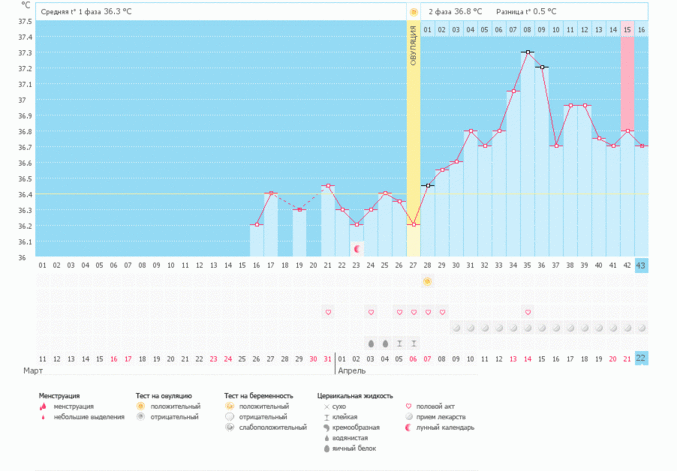Viewport: 677px width, 471px height.
Task: Click the temperature point at 36.2 on day 27
Action: (x=414, y=224)
